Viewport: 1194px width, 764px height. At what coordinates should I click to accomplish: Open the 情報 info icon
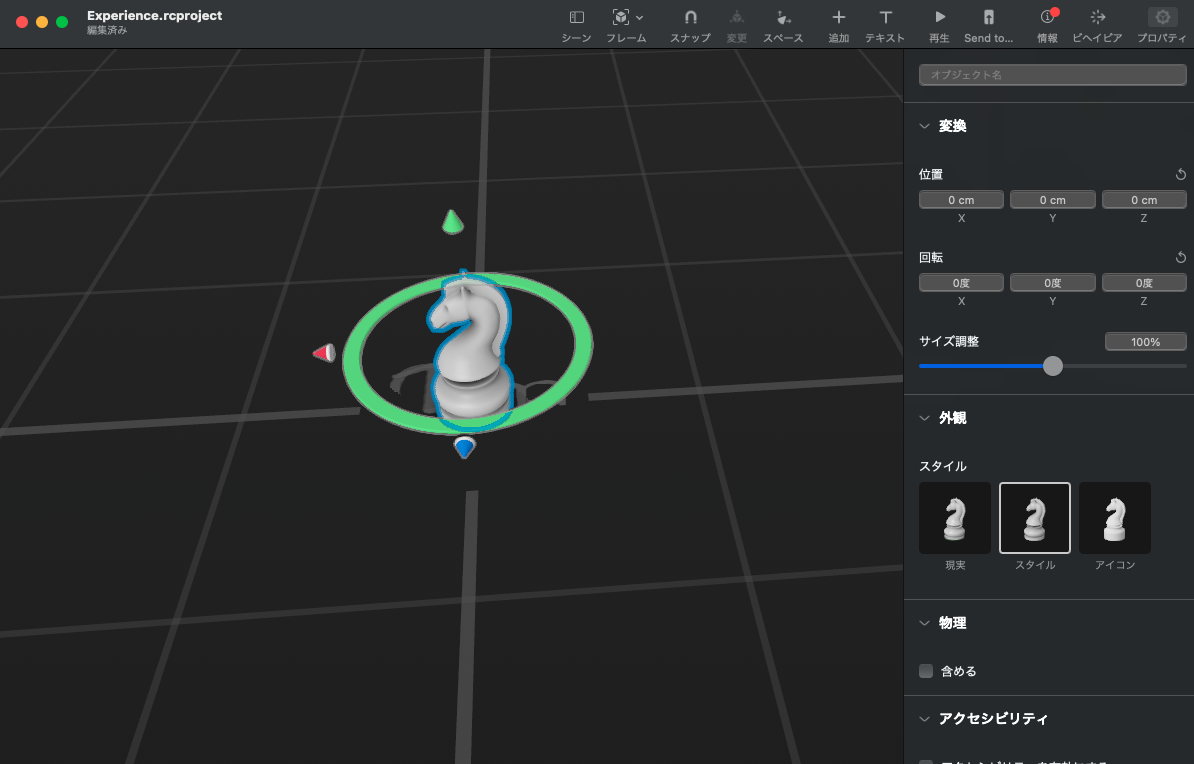(1048, 17)
